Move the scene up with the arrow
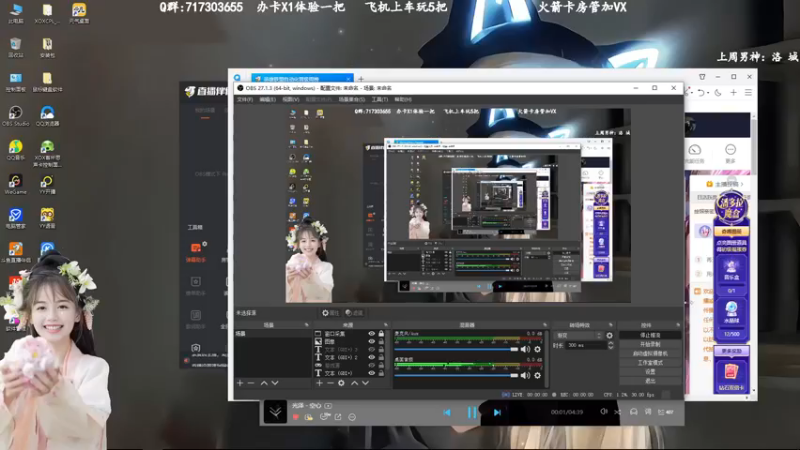This screenshot has height=450, width=800. (x=264, y=383)
